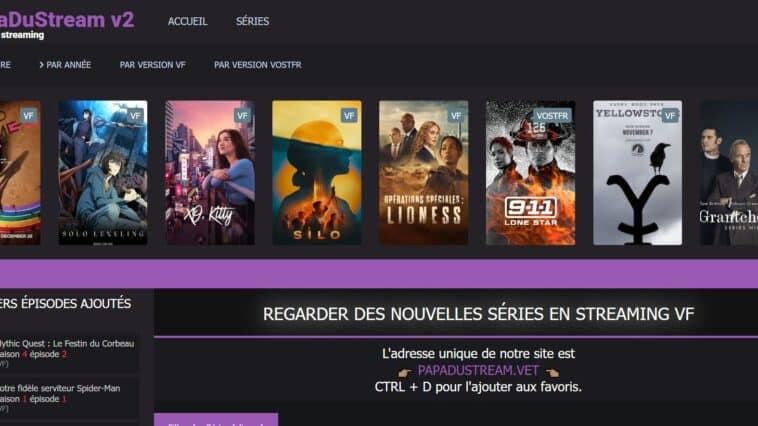The image size is (758, 426).
Task: Open the Yellowstone series poster
Action: (638, 173)
